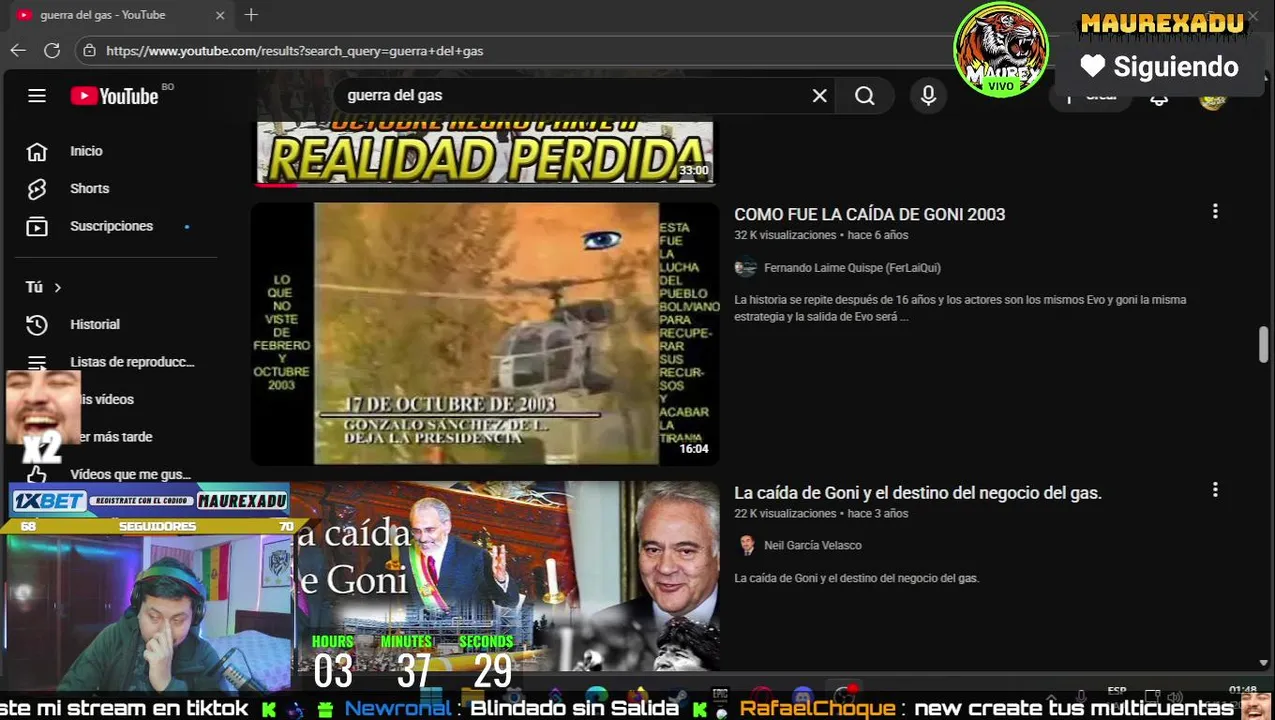Viewport: 1275px width, 720px height.
Task: Click the 1XBET sponsor banner
Action: coord(149,501)
